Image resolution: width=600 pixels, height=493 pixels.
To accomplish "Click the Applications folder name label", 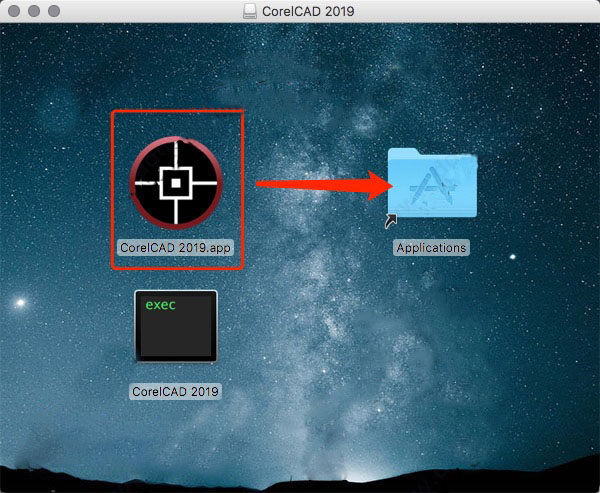I will 431,248.
